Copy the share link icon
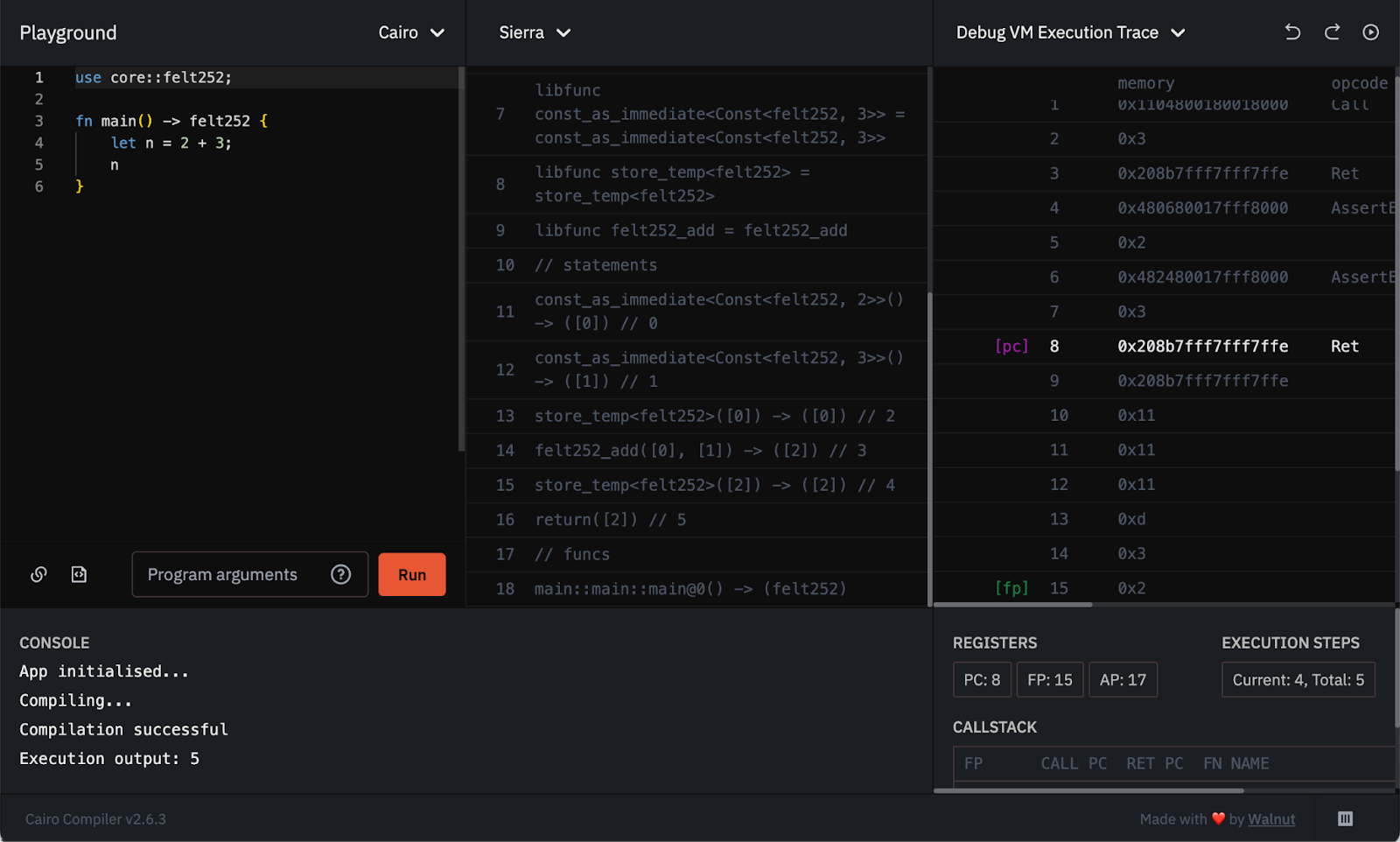Image resolution: width=1400 pixels, height=842 pixels. (38, 574)
